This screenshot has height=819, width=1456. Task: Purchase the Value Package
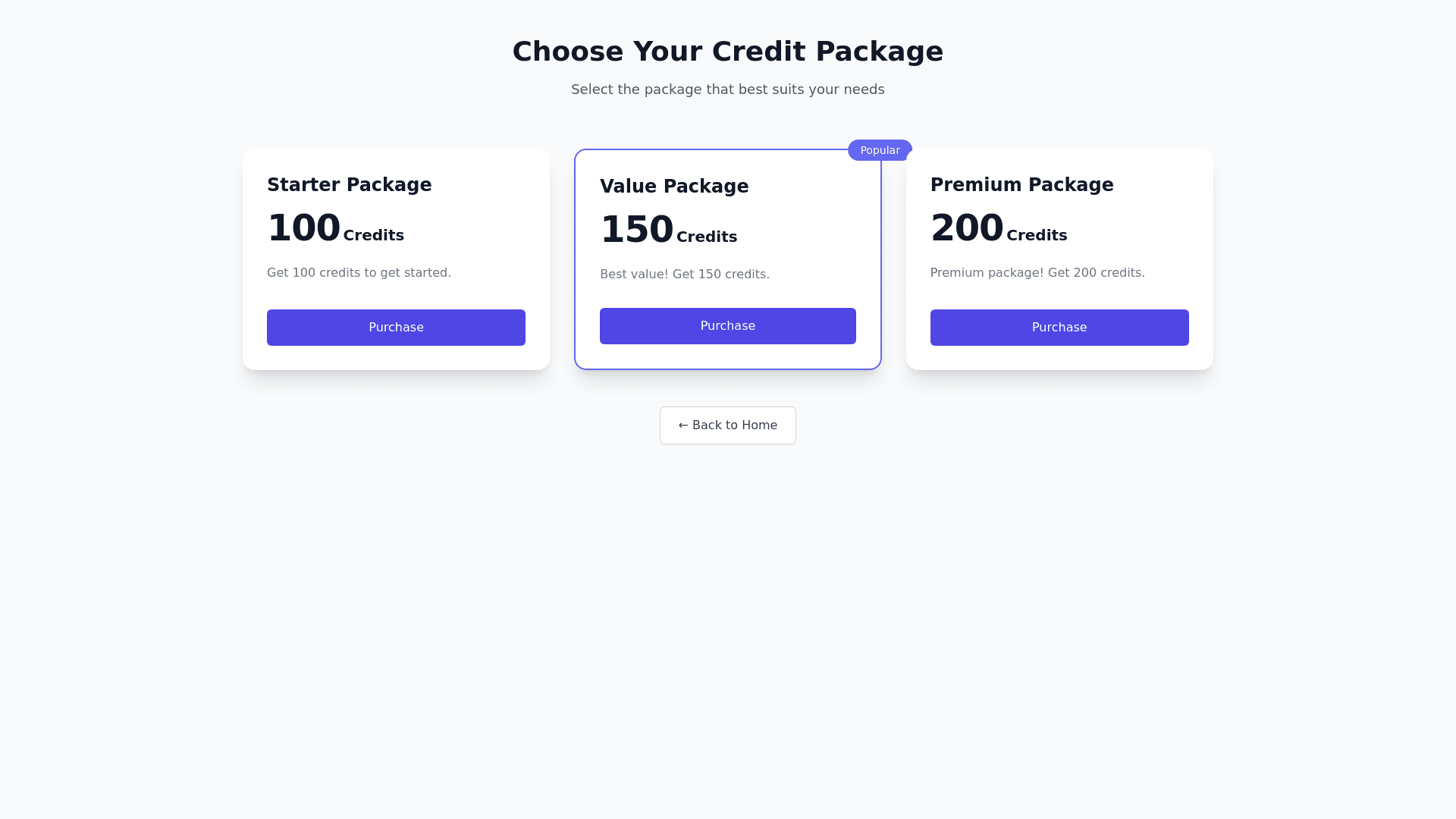(x=727, y=326)
